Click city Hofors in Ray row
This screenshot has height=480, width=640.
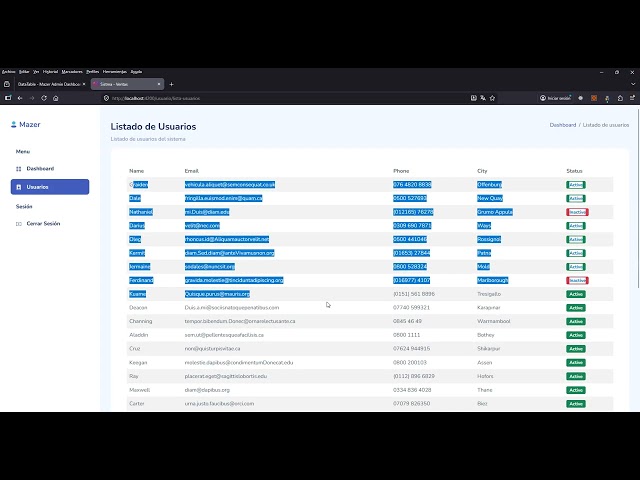point(485,376)
